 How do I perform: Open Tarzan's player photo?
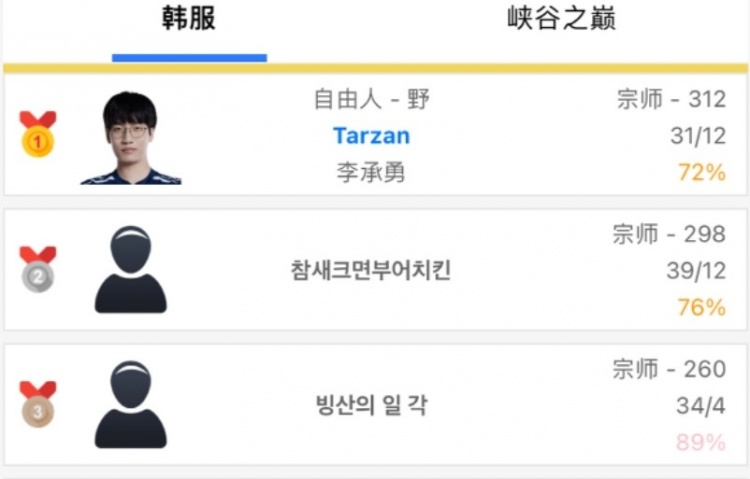point(131,138)
